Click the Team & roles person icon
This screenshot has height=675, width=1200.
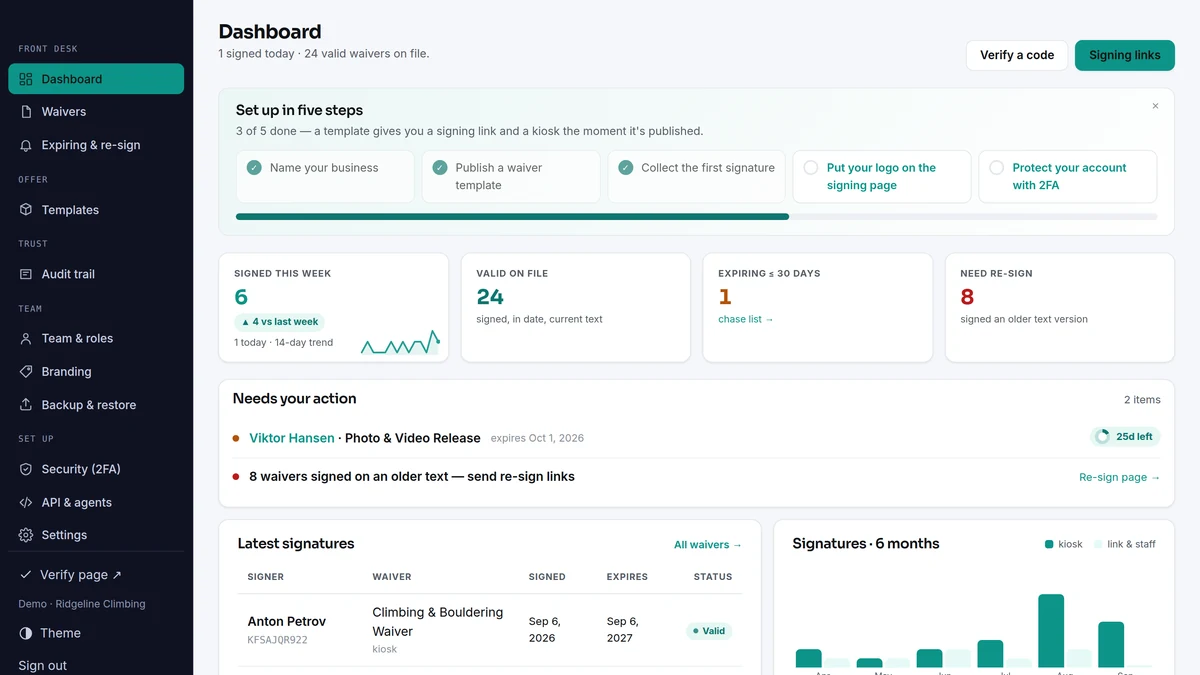point(26,338)
